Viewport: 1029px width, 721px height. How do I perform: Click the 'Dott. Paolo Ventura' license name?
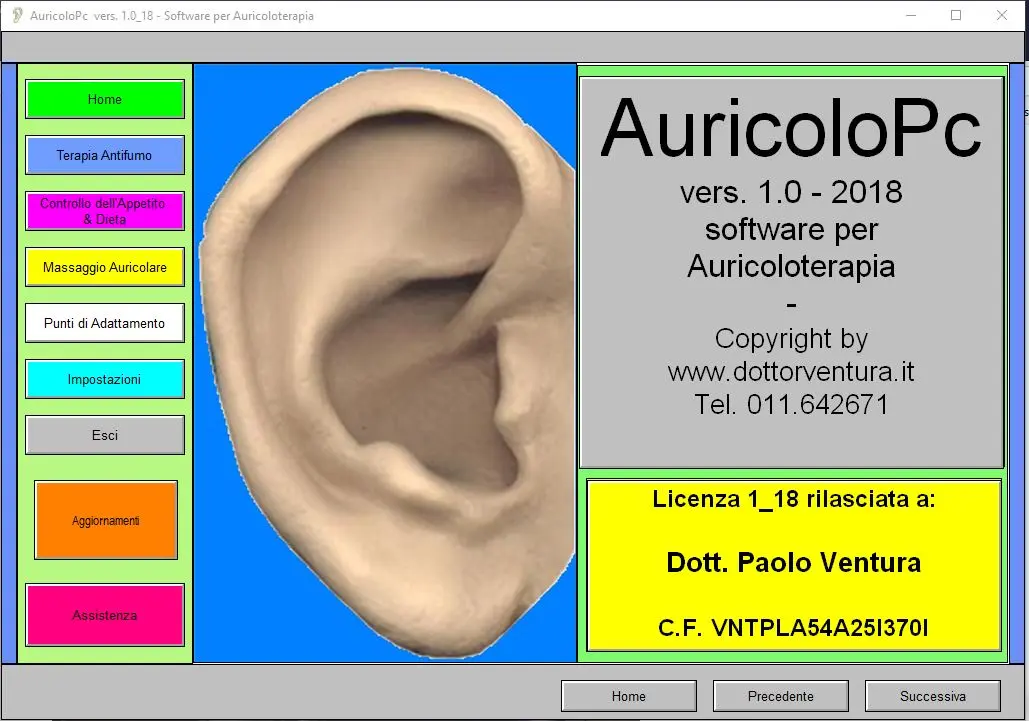tap(794, 562)
